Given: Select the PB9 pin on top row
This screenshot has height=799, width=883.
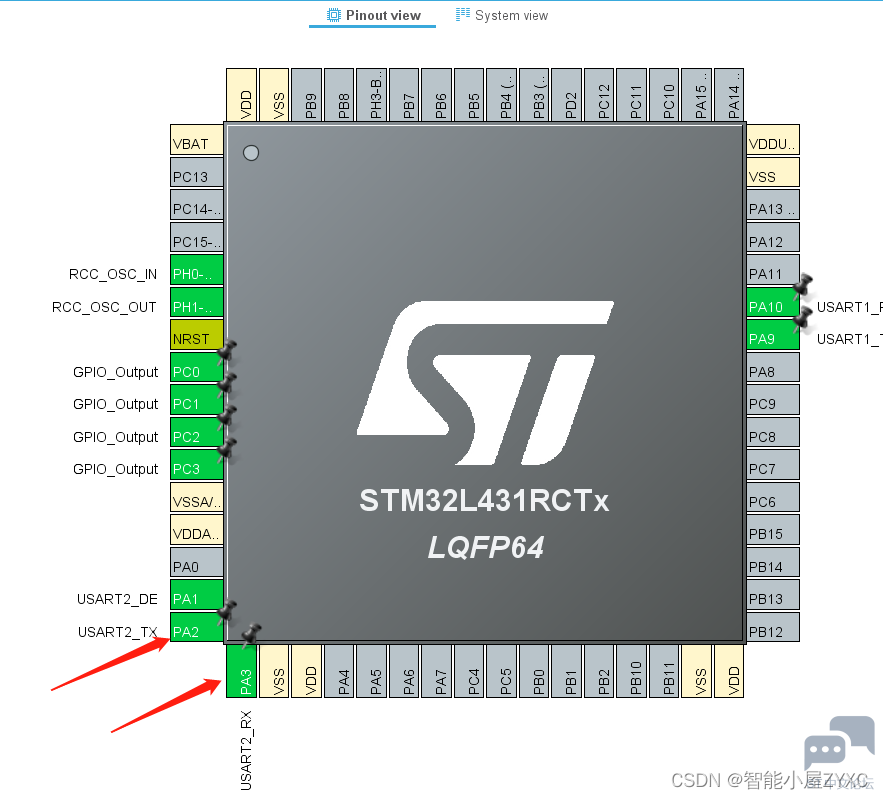Looking at the screenshot, I should [306, 95].
